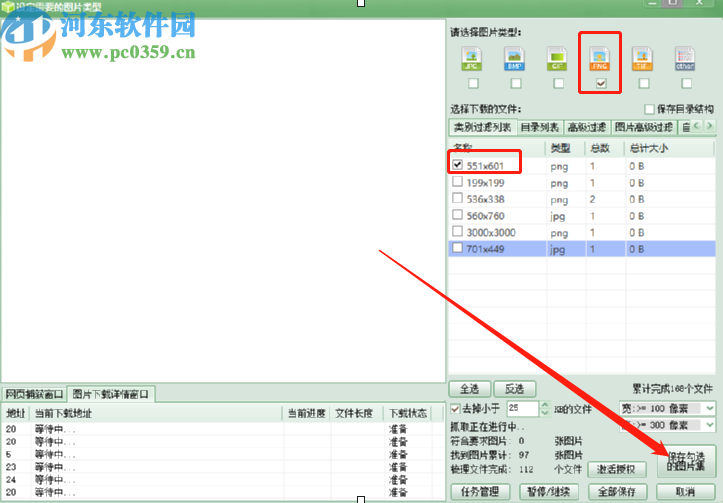This screenshot has width=723, height=503.
Task: Select the 701x449 jpg row text
Action: (x=486, y=249)
